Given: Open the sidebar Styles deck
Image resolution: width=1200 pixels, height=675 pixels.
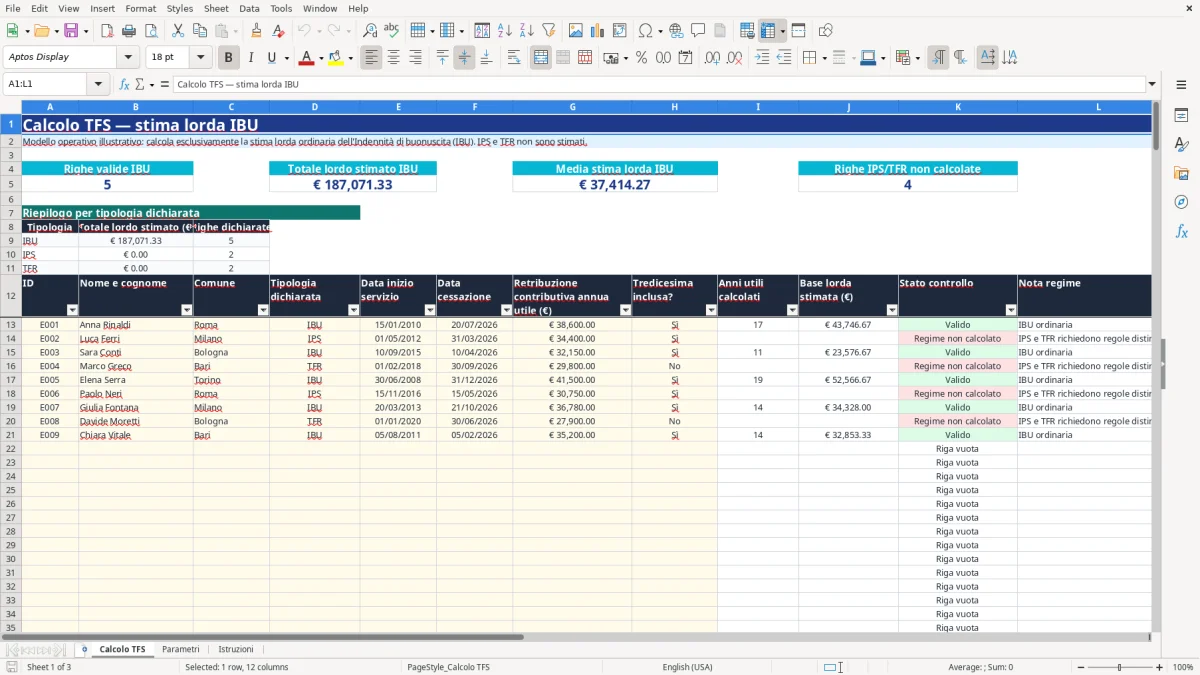Looking at the screenshot, I should coord(1181,145).
